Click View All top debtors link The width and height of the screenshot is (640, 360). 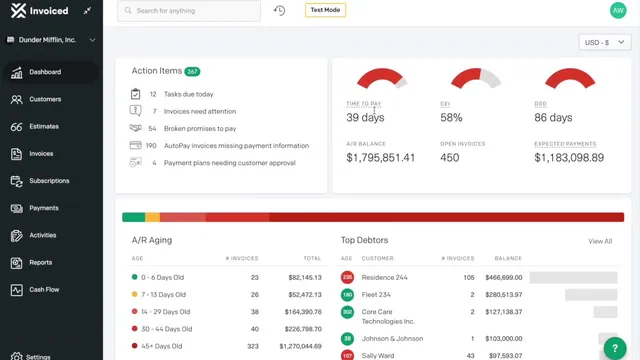600,241
